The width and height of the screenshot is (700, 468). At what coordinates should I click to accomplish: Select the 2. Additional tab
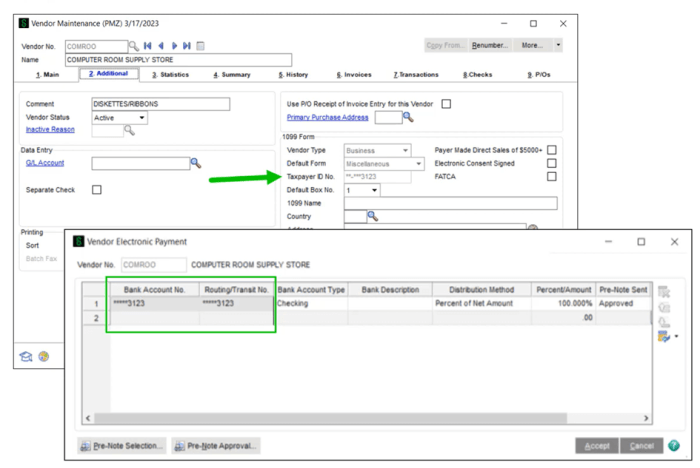coord(109,74)
